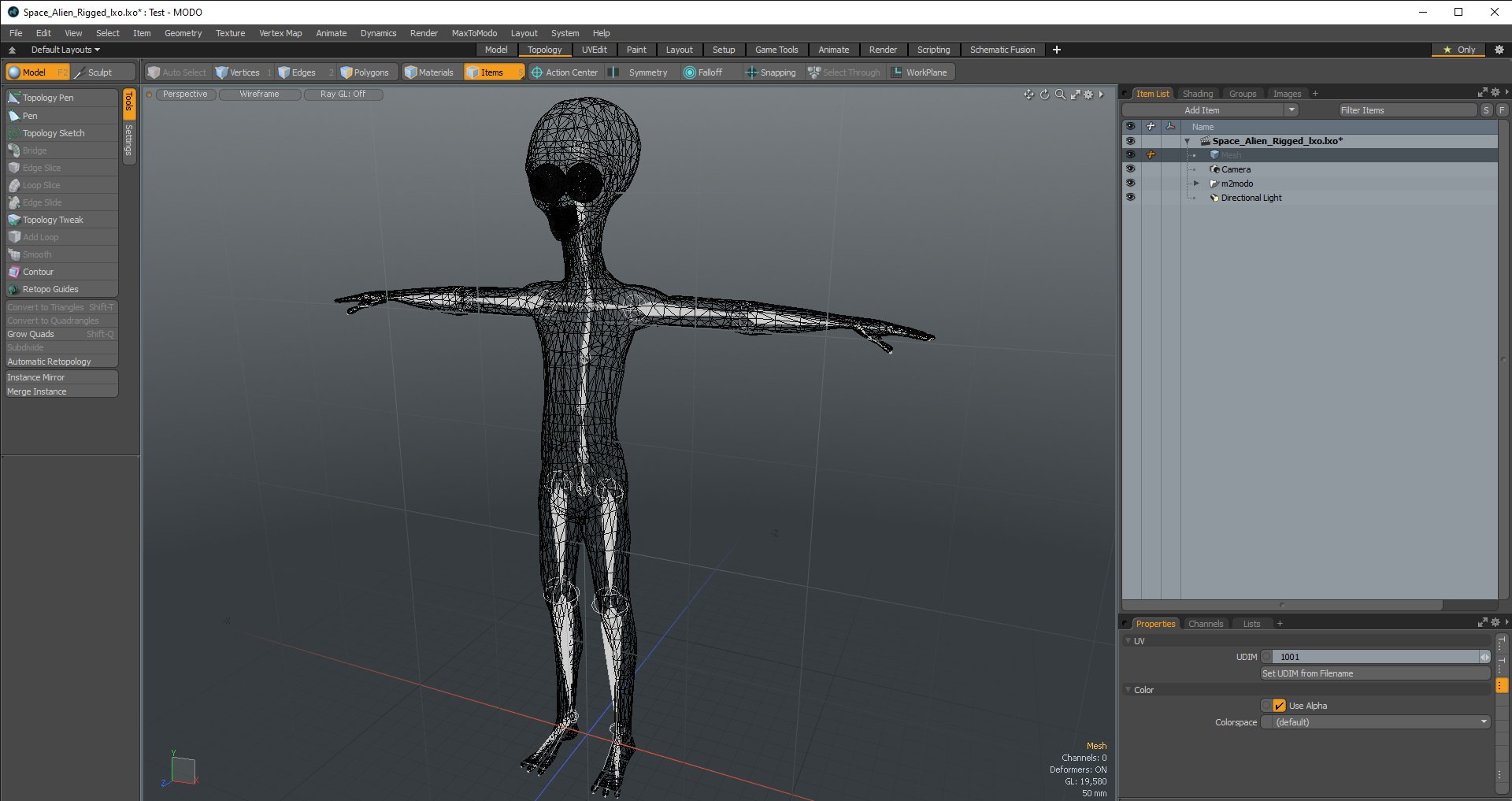Select the Topology Tweak tool

click(x=61, y=220)
